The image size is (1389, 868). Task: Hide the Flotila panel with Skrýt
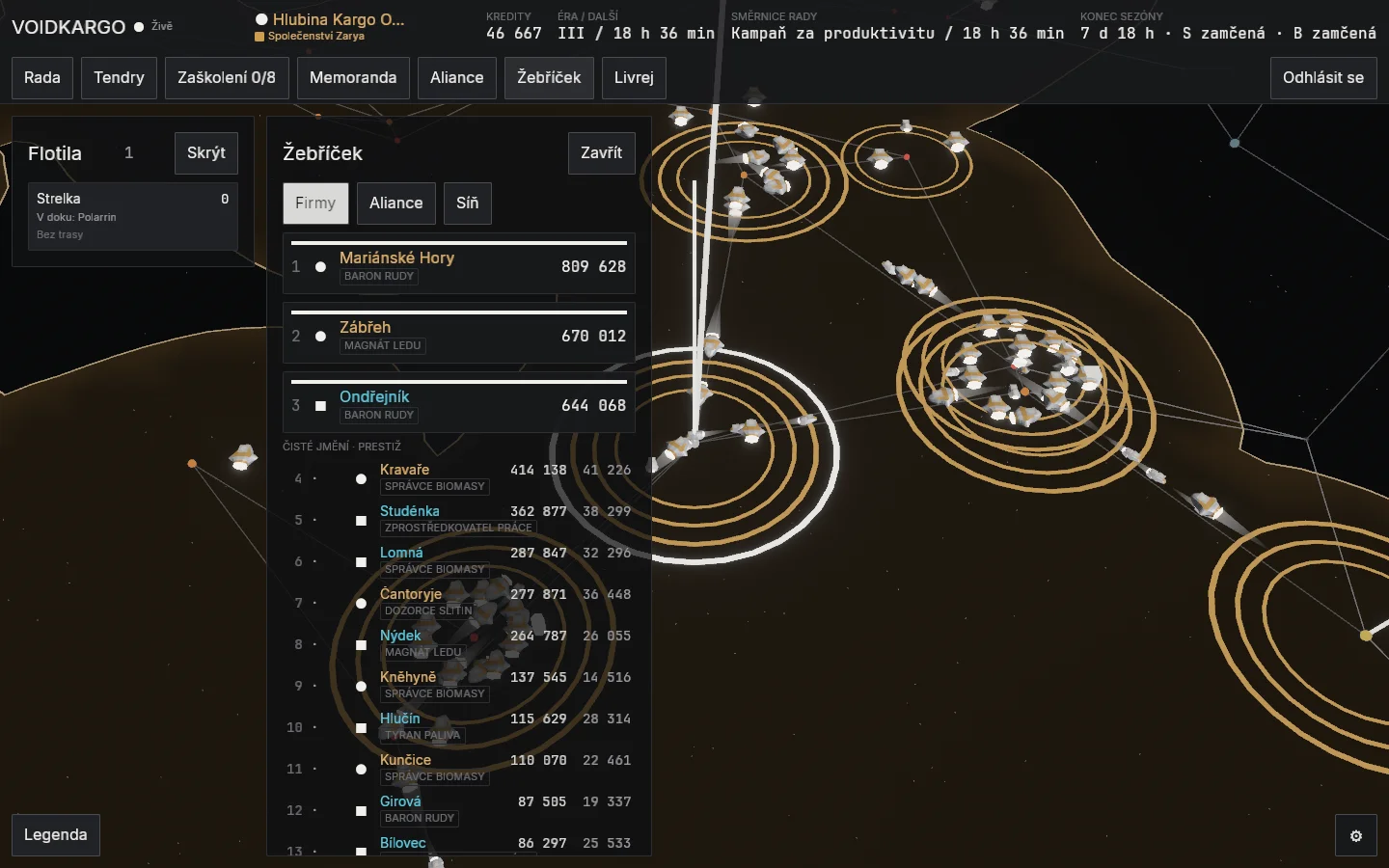click(x=206, y=153)
